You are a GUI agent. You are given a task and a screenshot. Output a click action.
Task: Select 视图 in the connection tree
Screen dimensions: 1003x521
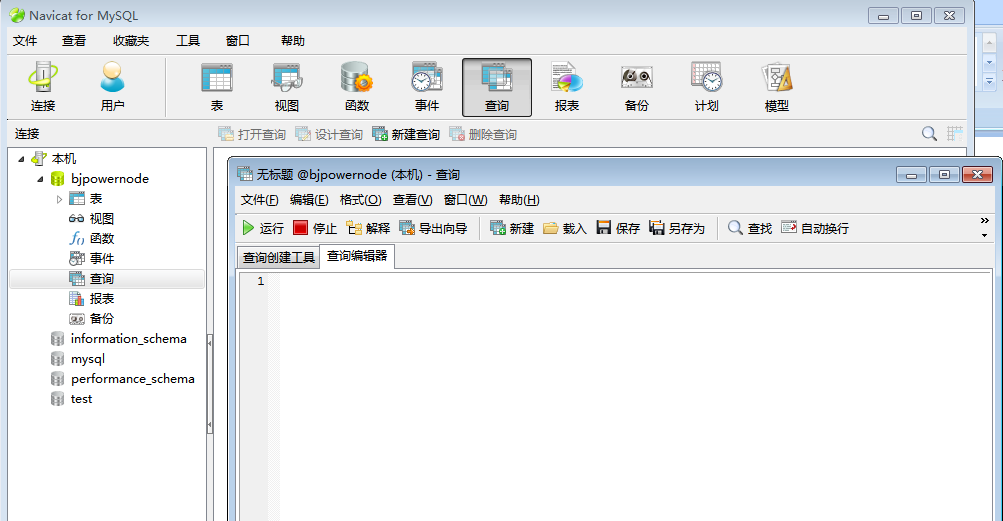[x=91, y=219]
